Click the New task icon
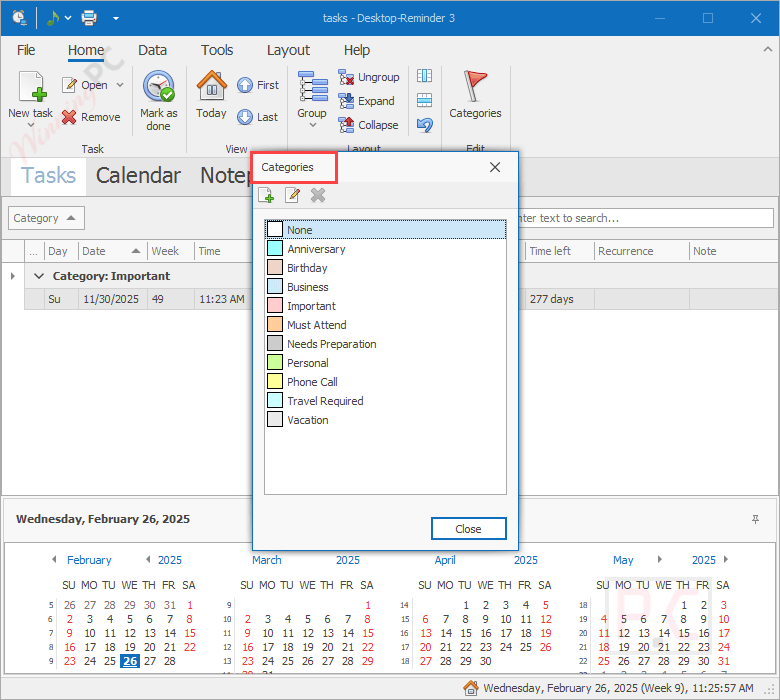780x700 pixels. [32, 87]
